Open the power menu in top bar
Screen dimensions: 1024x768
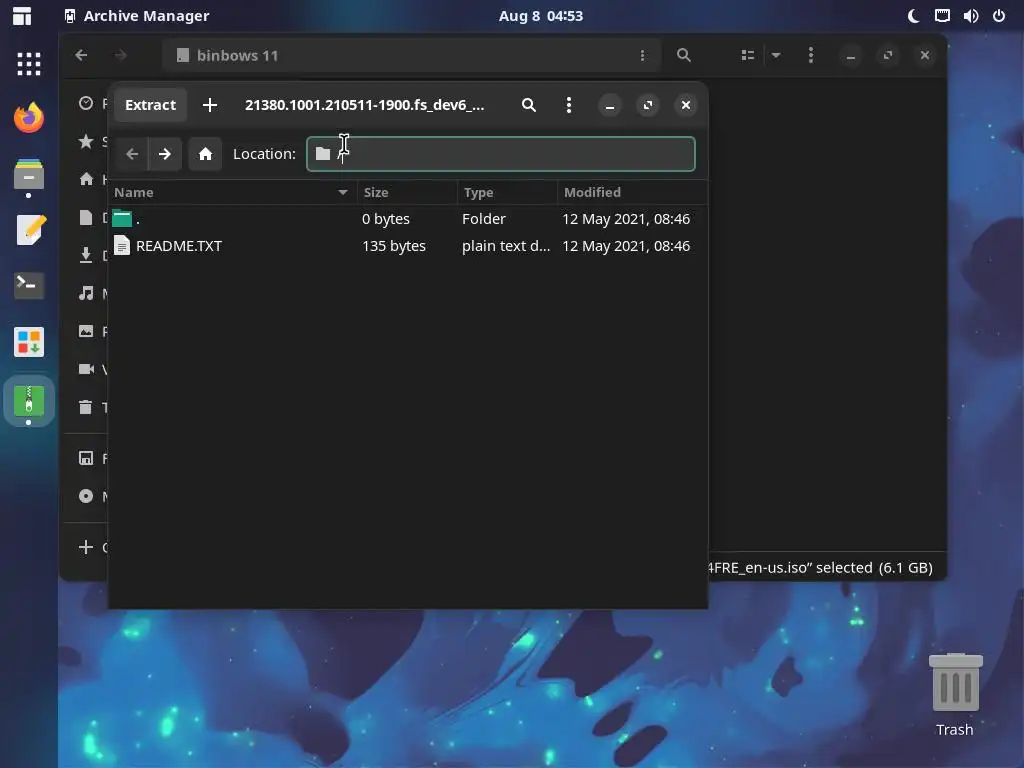pyautogui.click(x=999, y=16)
